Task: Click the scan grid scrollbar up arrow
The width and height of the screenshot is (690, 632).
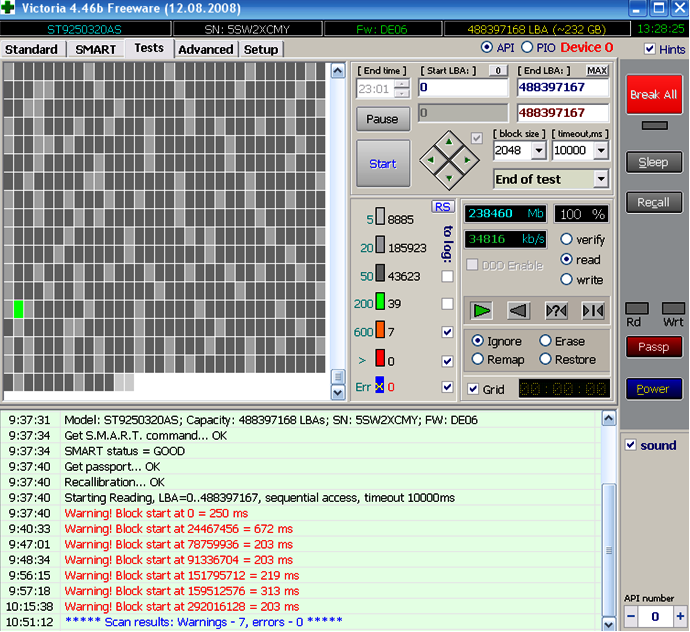Action: pos(338,71)
